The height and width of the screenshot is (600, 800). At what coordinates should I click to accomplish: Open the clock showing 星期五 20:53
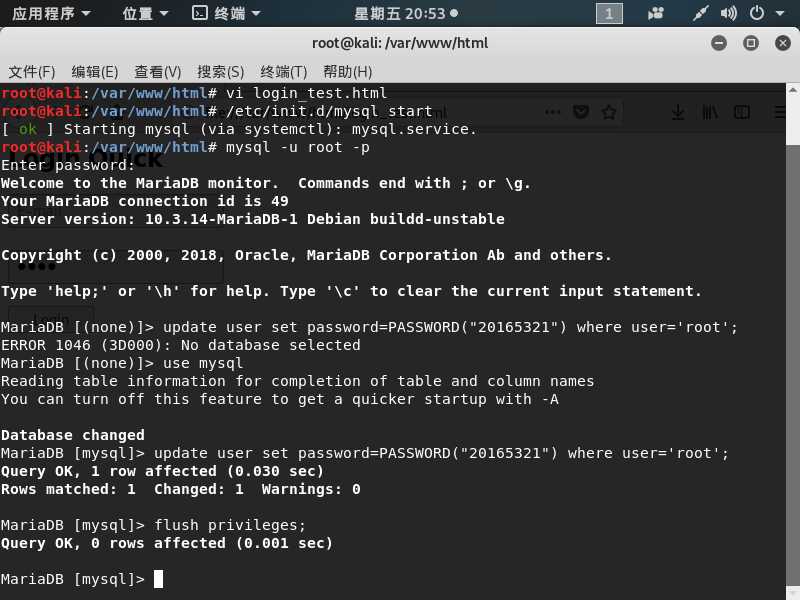pyautogui.click(x=406, y=13)
